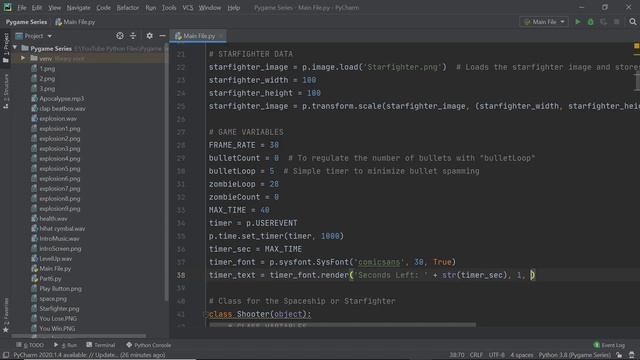Open the Tools menu
This screenshot has height=360, width=640.
169,7
